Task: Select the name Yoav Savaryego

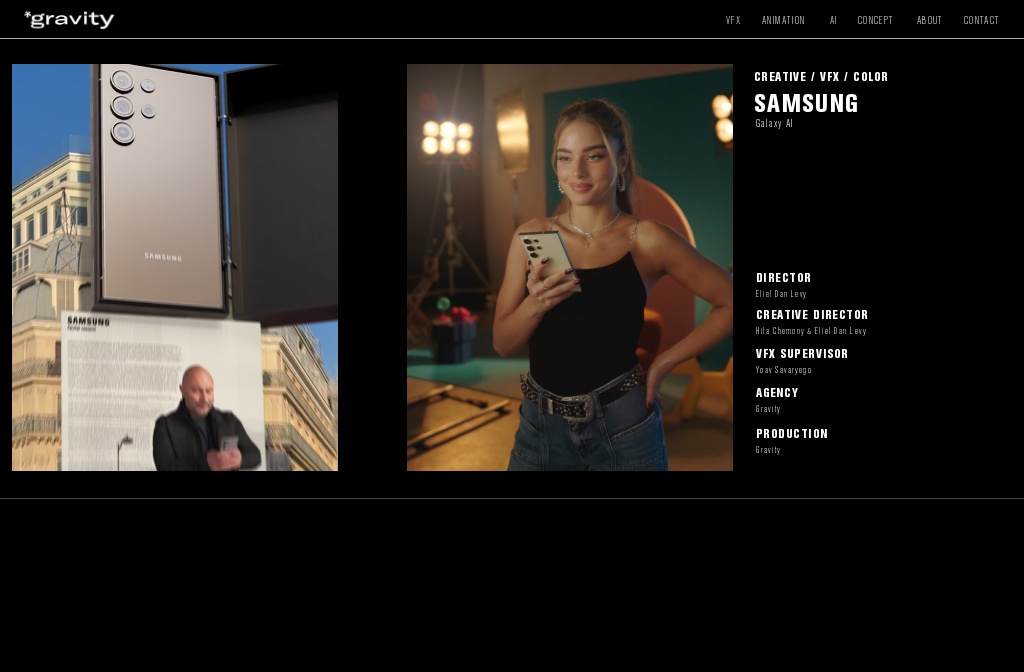Action: point(783,370)
